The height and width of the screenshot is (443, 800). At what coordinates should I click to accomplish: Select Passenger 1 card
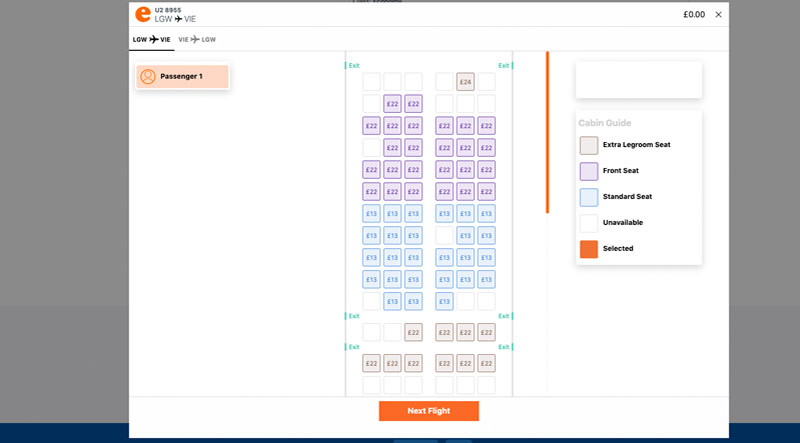(182, 77)
